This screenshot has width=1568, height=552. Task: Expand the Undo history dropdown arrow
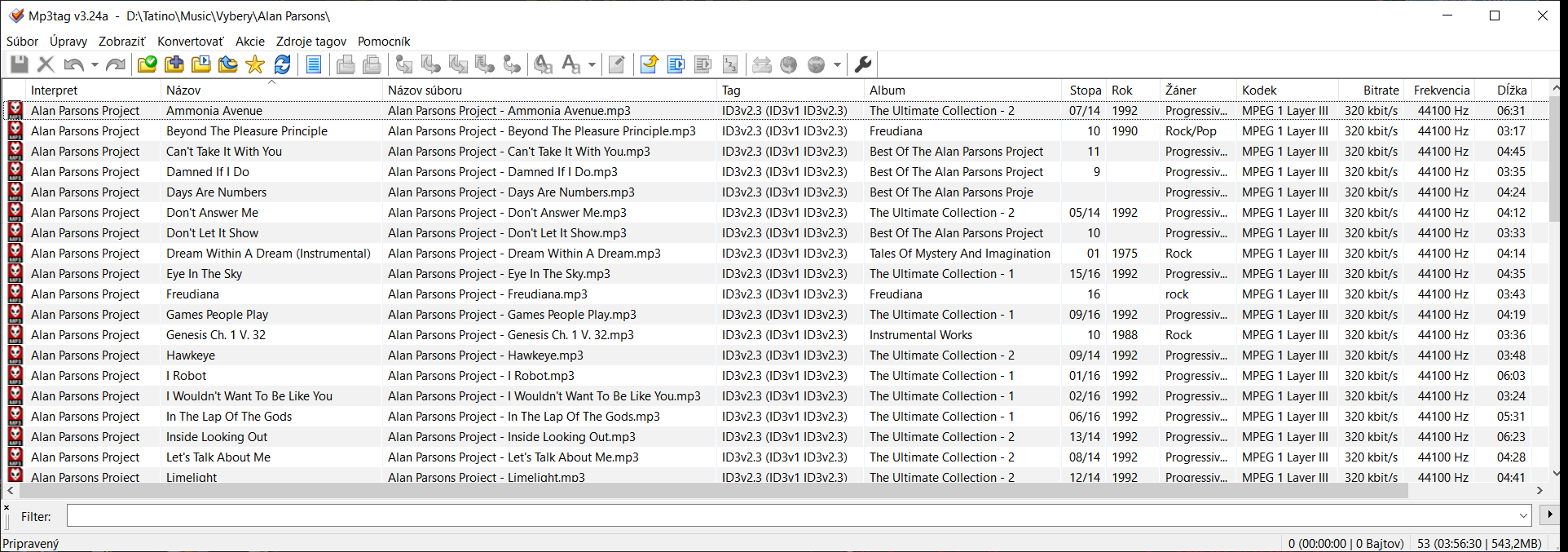[95, 64]
